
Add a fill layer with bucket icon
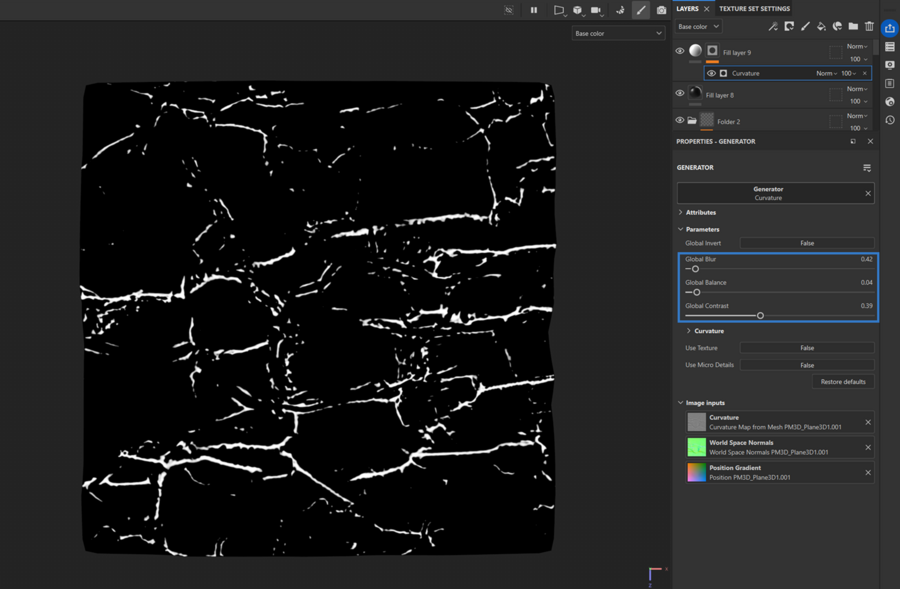point(821,27)
